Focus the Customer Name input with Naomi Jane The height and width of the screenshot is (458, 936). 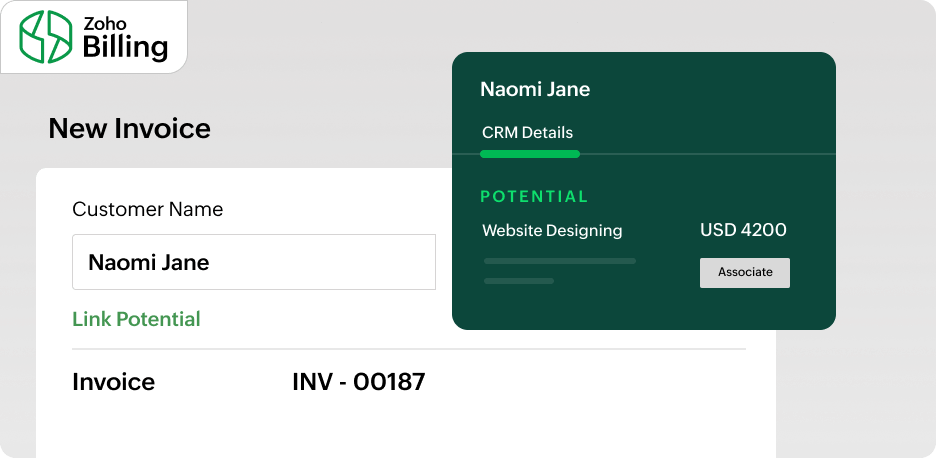click(x=253, y=262)
